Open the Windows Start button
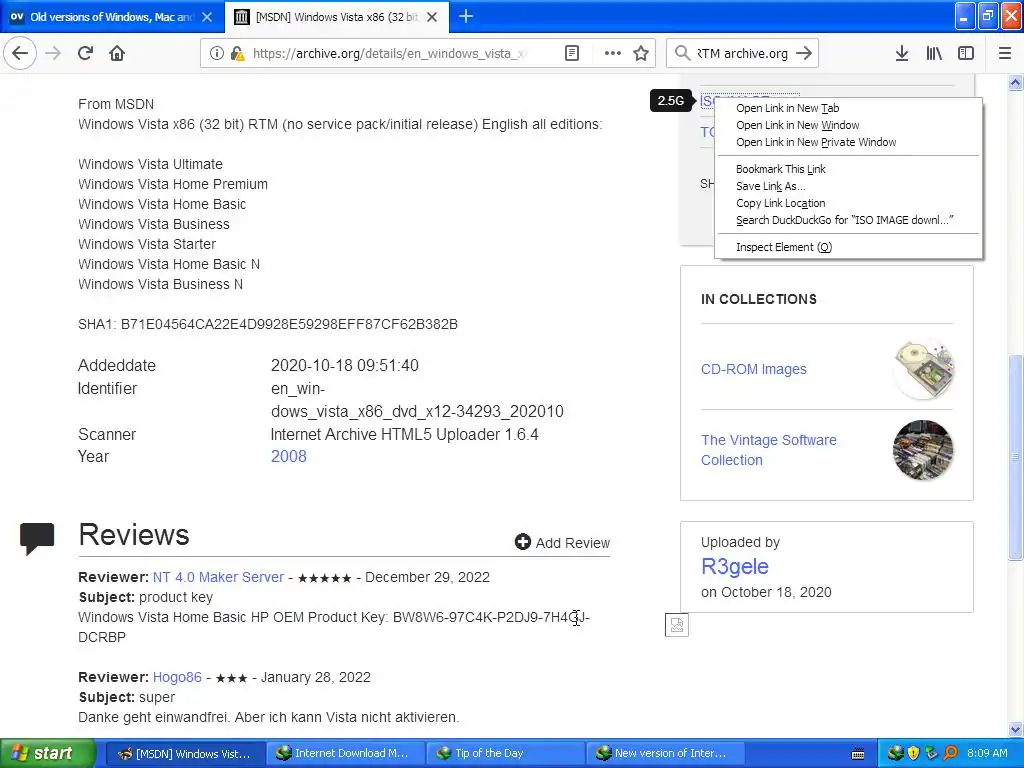The height and width of the screenshot is (768, 1024). (47, 753)
